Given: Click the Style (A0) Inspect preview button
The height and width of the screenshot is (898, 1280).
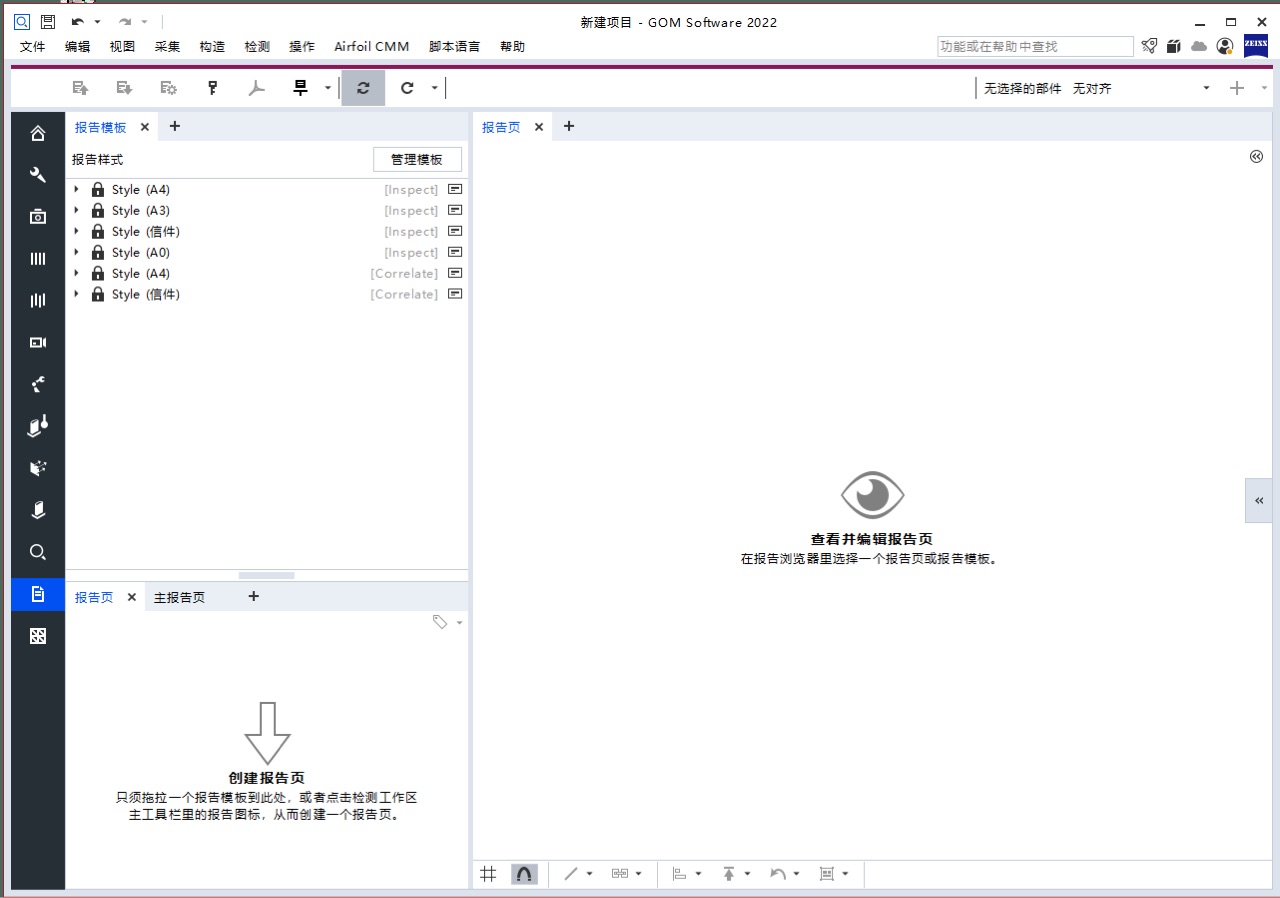Looking at the screenshot, I should tap(455, 252).
